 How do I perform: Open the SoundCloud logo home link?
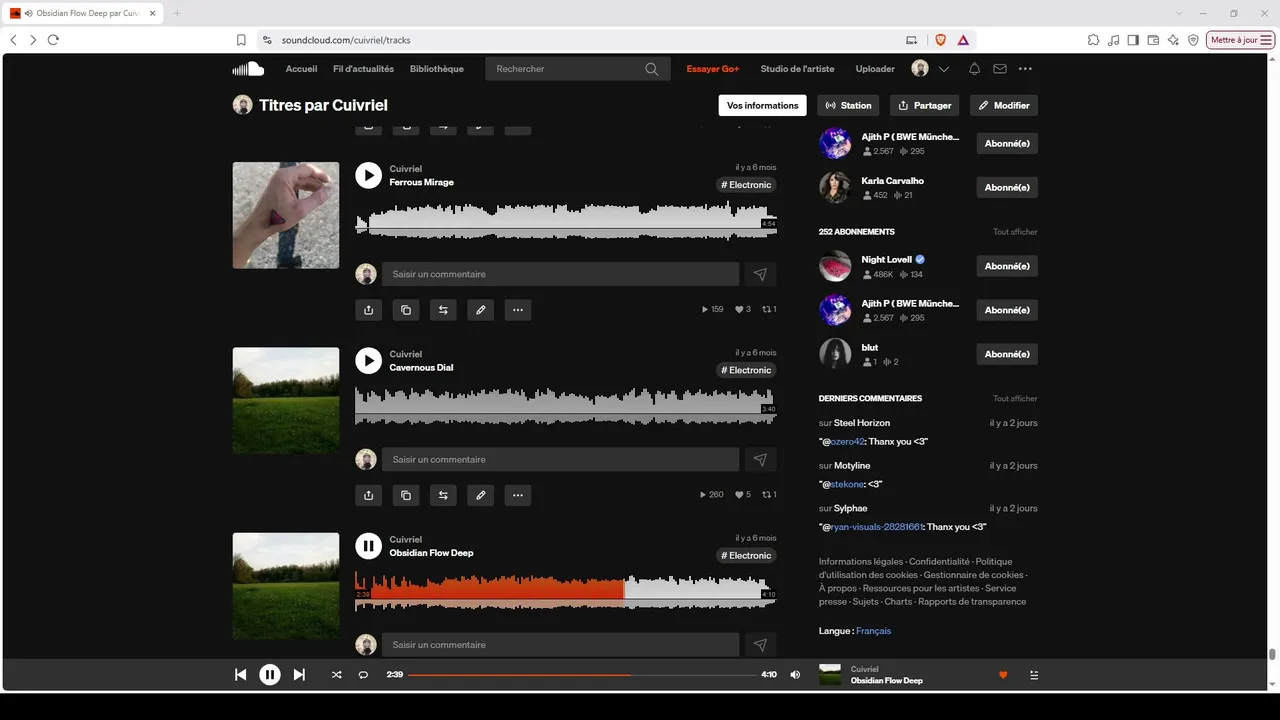248,69
